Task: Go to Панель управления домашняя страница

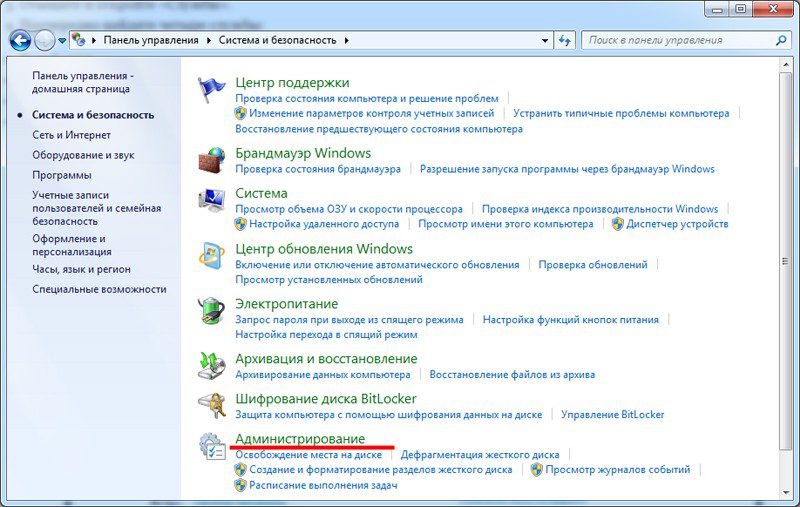Action: (83, 82)
